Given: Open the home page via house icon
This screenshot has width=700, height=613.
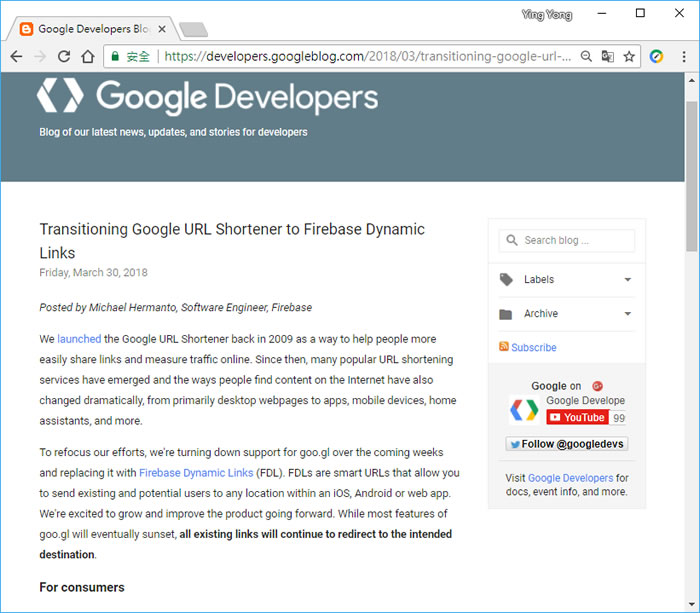Looking at the screenshot, I should 88,56.
